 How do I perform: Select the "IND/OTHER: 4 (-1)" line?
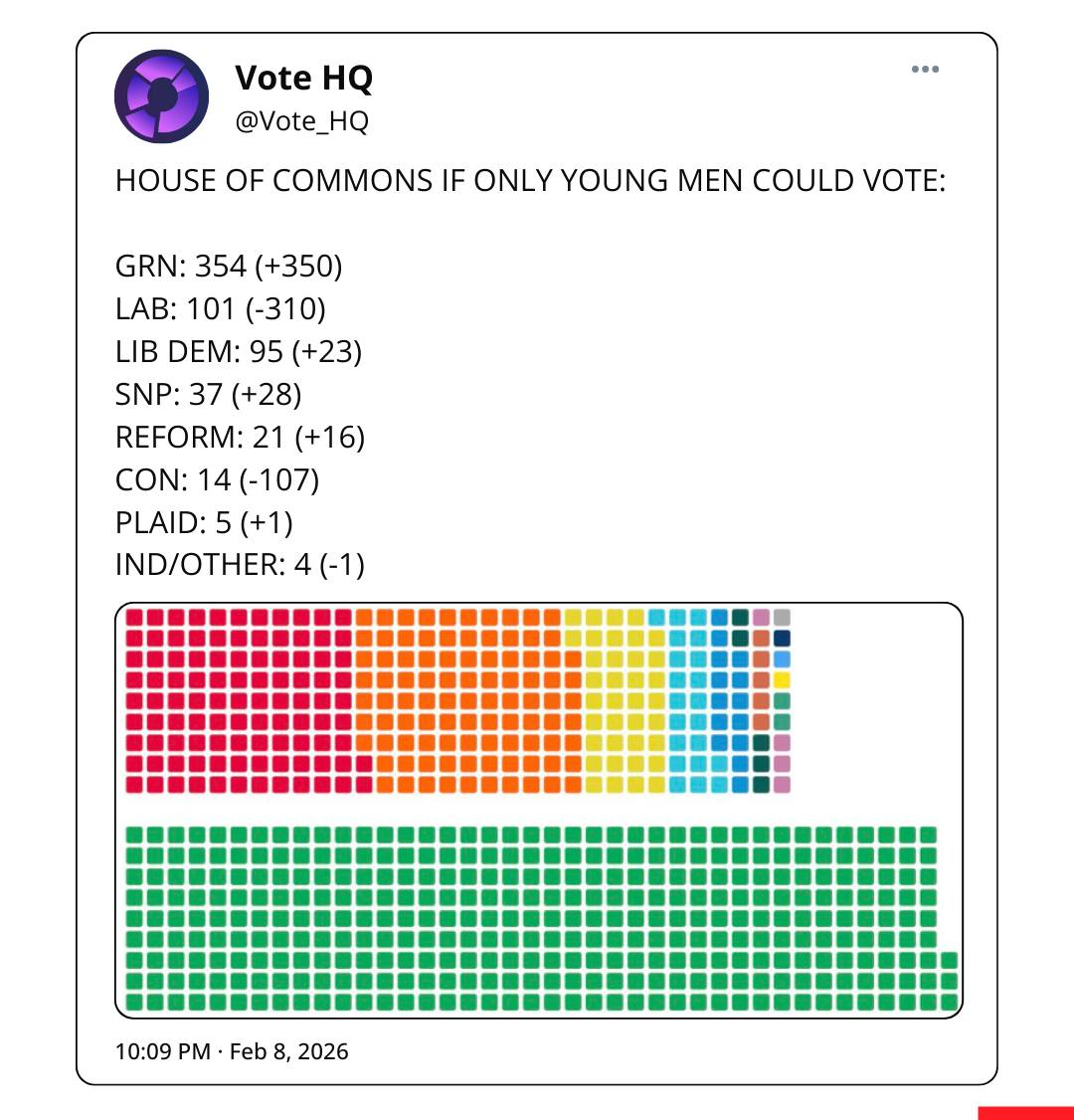coord(240,566)
